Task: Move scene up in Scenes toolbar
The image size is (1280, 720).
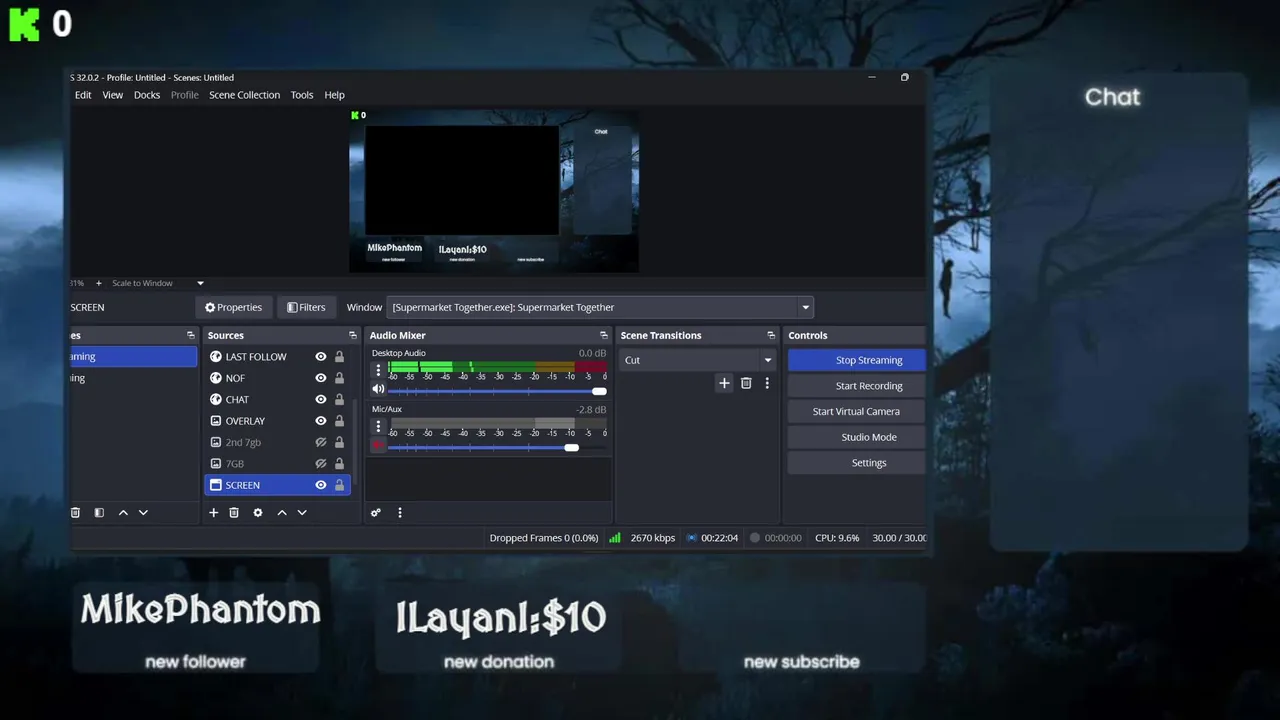Action: coord(123,513)
